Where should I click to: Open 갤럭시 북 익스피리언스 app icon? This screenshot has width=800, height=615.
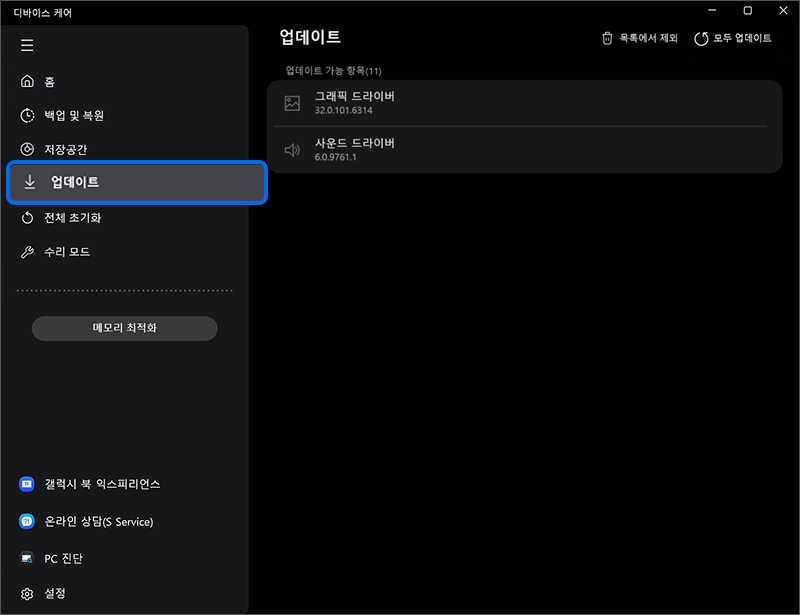coord(27,484)
